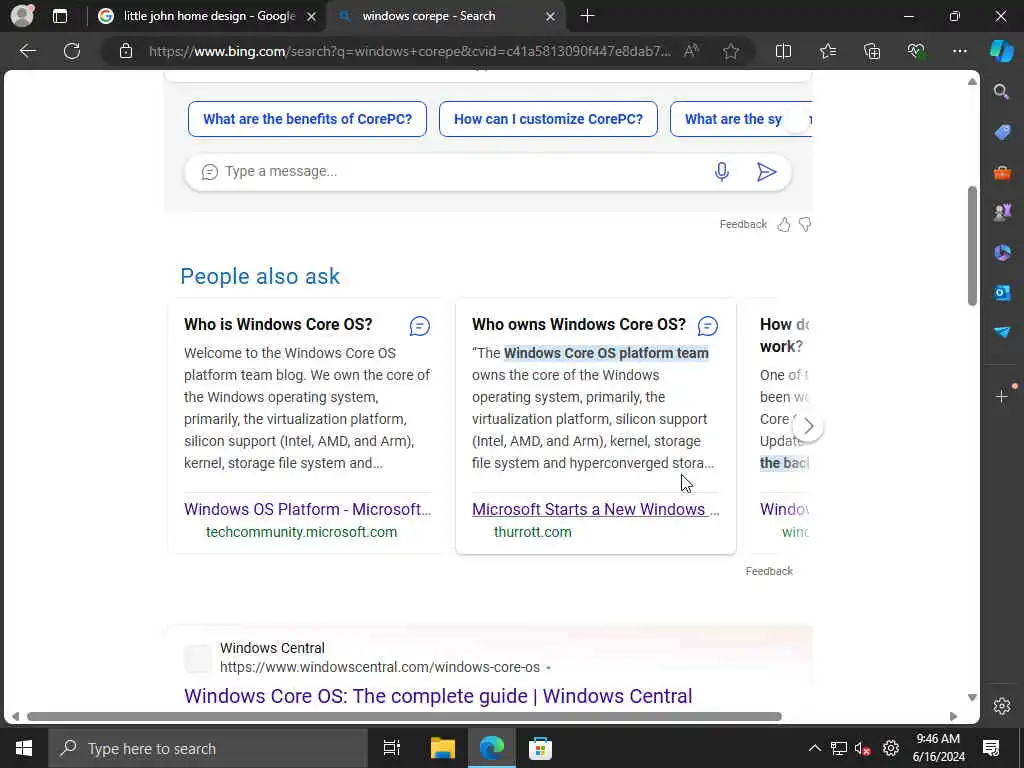Open sidebar Shopping tag icon
1024x768 pixels.
click(1002, 133)
